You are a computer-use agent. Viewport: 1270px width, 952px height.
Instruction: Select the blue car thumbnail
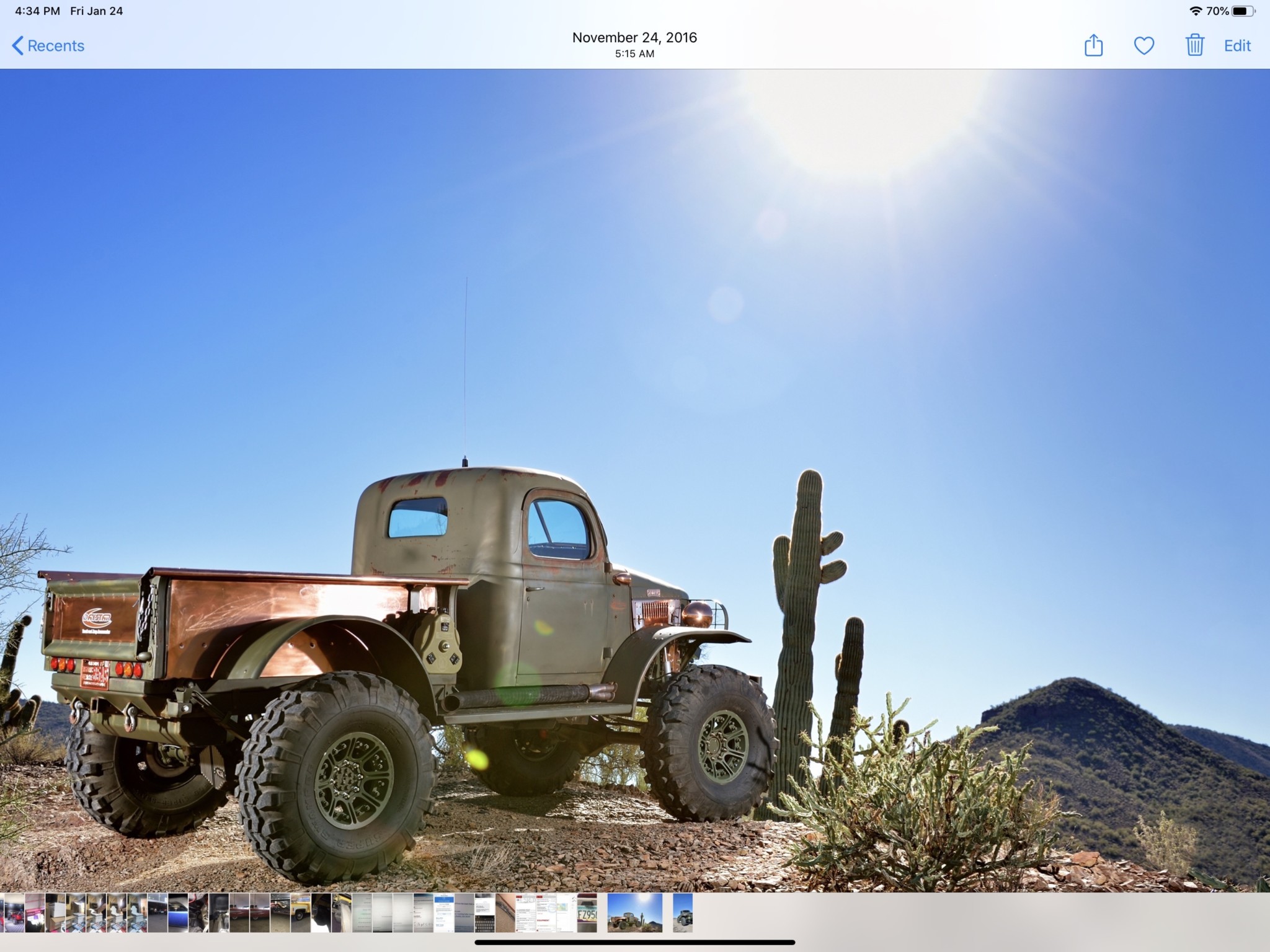click(178, 912)
